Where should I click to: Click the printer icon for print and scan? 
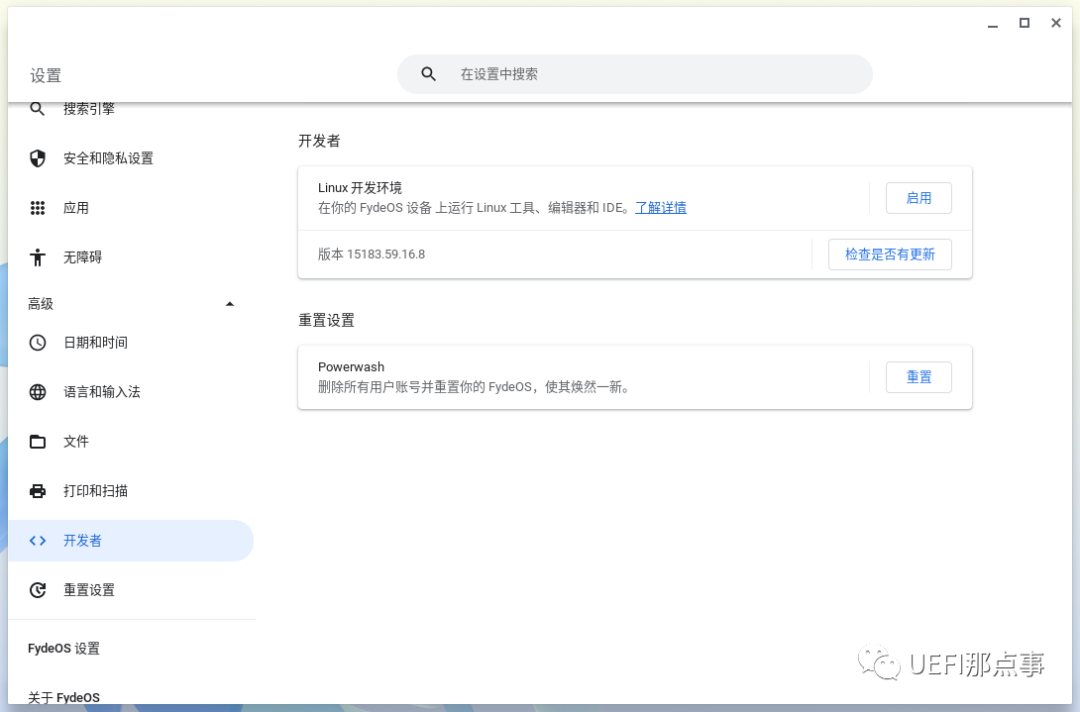point(38,491)
